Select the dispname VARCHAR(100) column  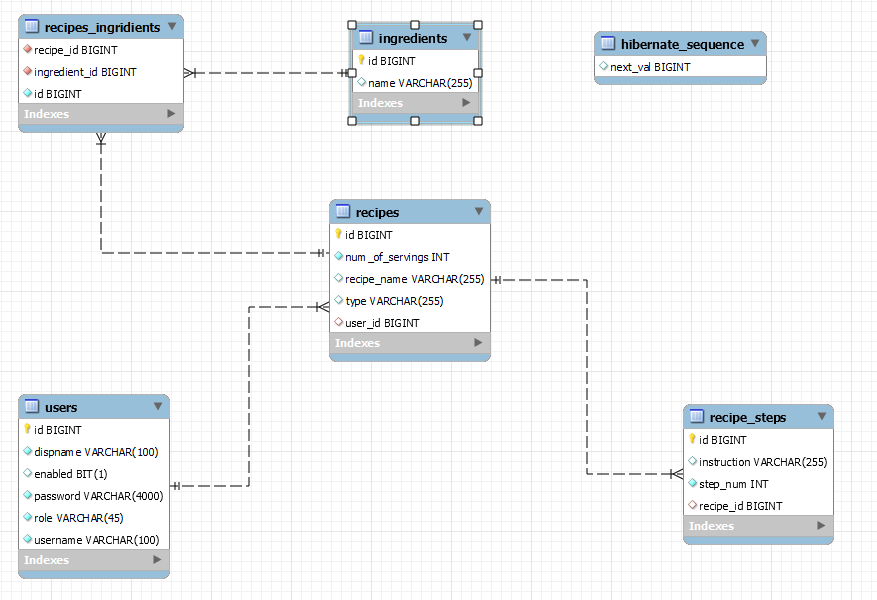tap(94, 452)
